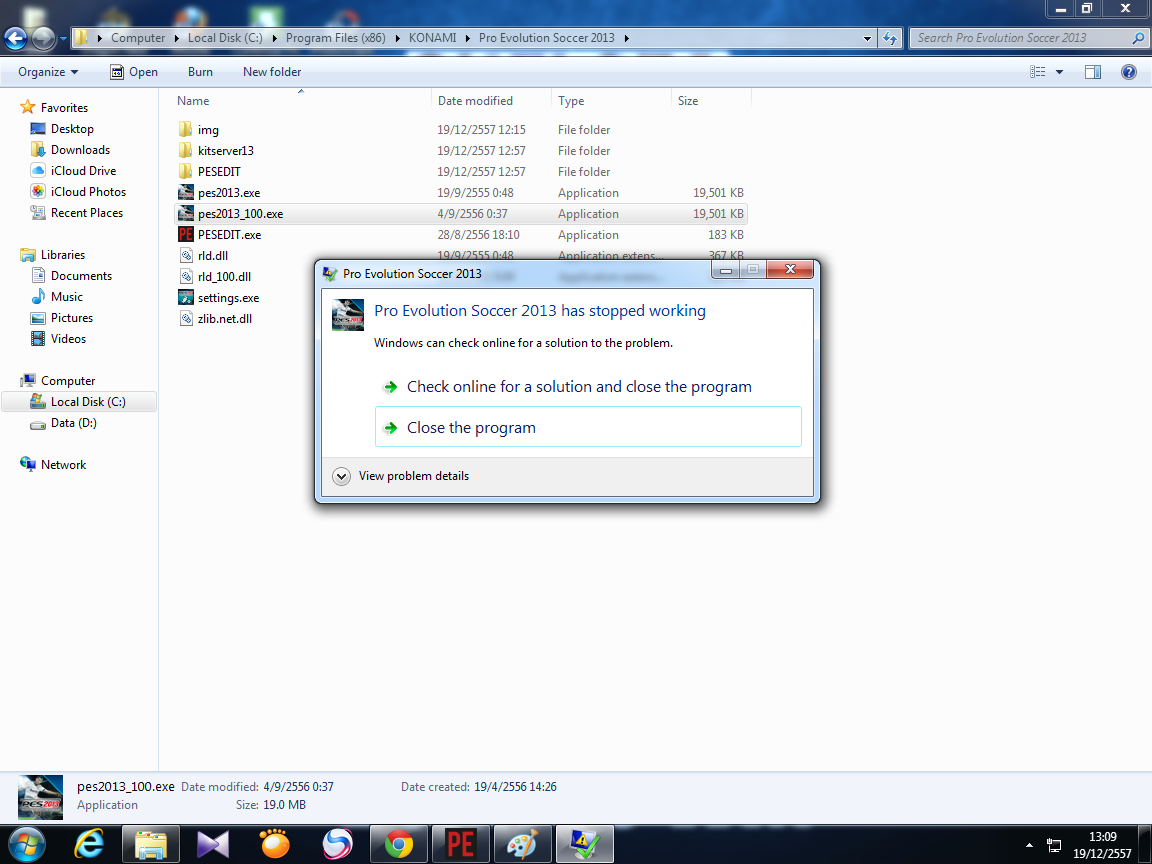The image size is (1152, 864).
Task: Toggle the preview pane icon
Action: coord(1092,72)
